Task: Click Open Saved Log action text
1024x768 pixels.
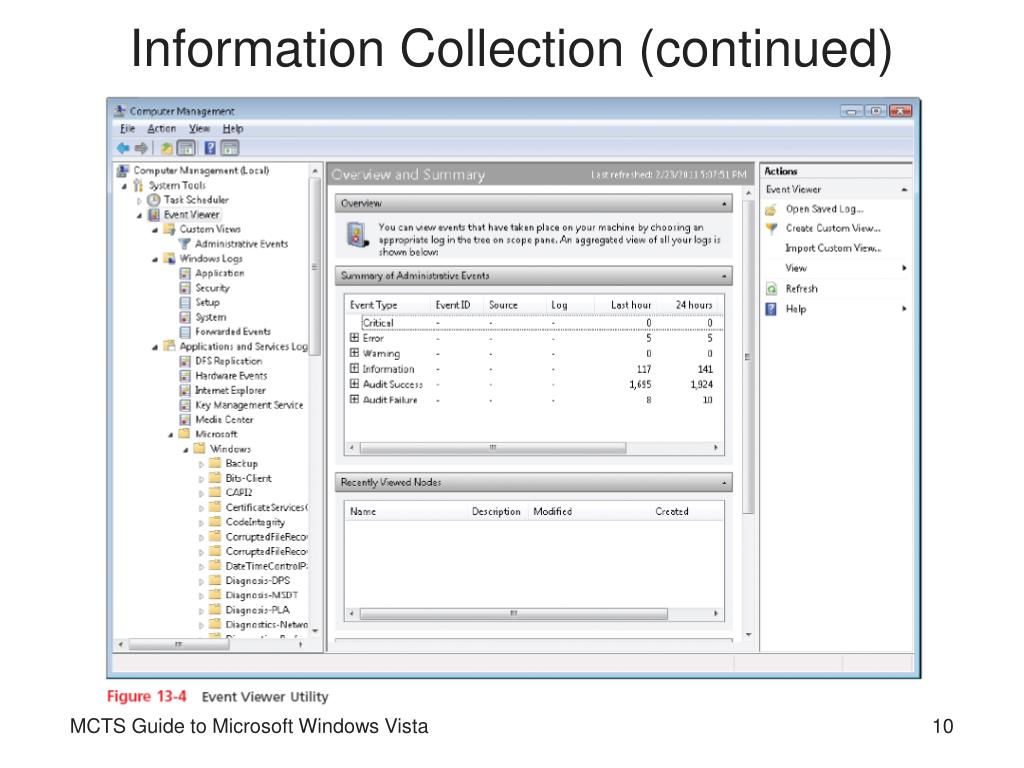Action: pyautogui.click(x=824, y=209)
